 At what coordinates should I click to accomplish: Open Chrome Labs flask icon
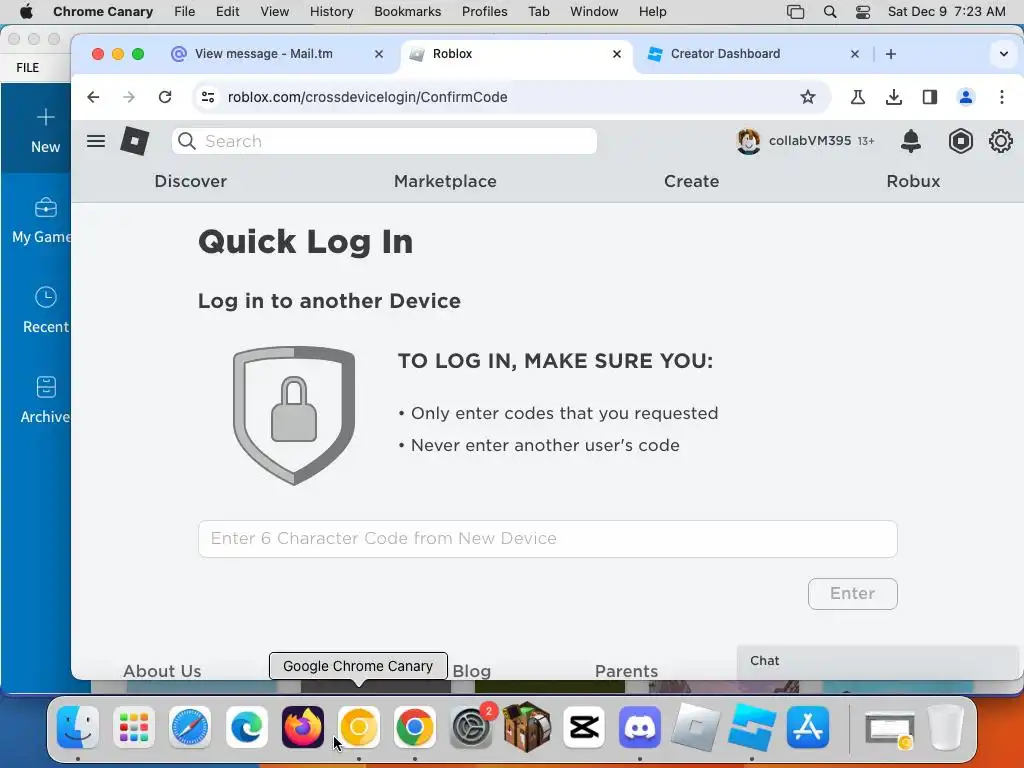(857, 97)
